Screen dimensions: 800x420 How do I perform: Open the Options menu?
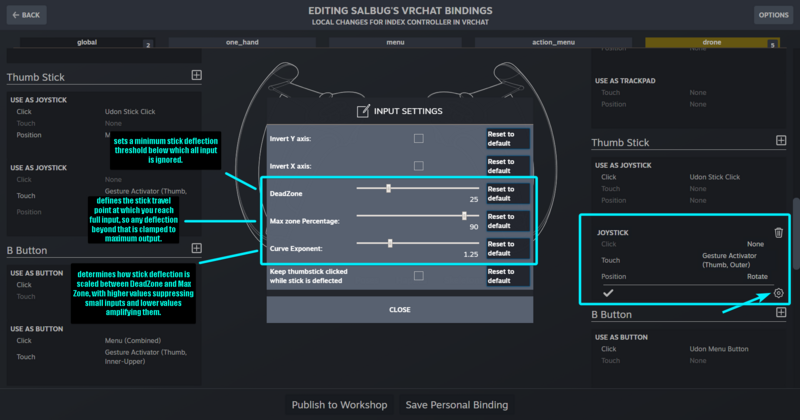[x=773, y=15]
